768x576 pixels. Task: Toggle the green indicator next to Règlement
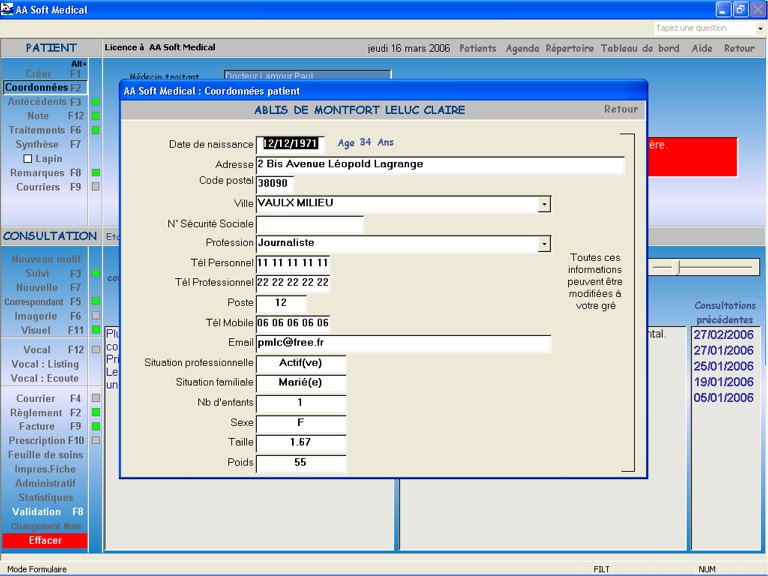(x=96, y=412)
